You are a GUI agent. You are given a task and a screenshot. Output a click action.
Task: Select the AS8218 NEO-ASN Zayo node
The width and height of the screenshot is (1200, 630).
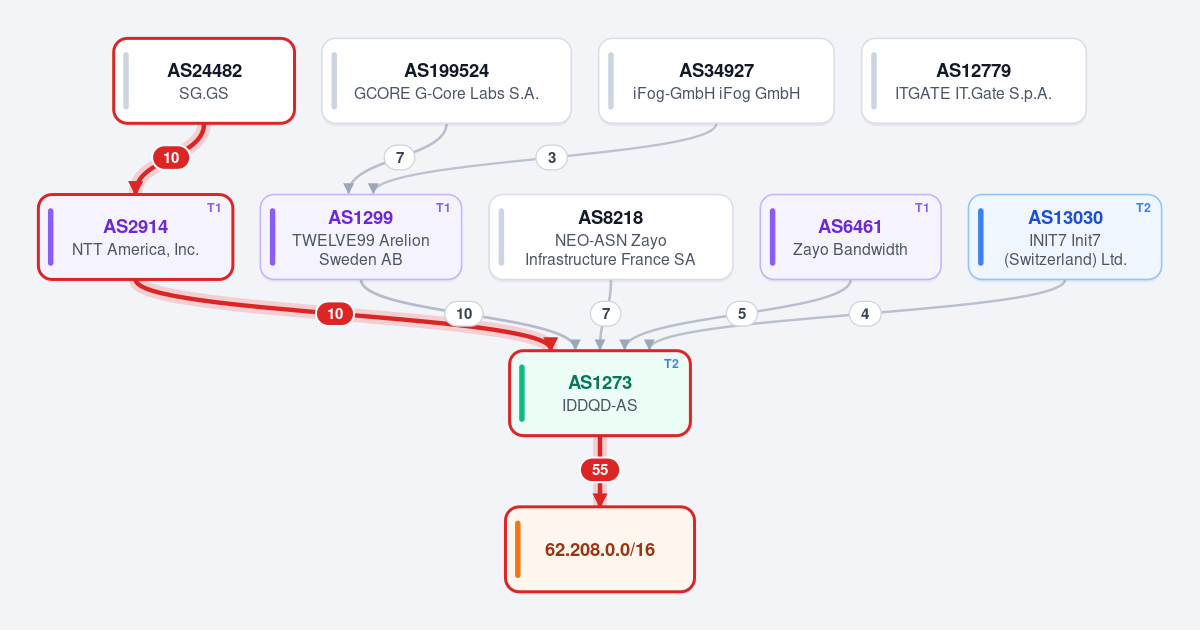[x=610, y=237]
